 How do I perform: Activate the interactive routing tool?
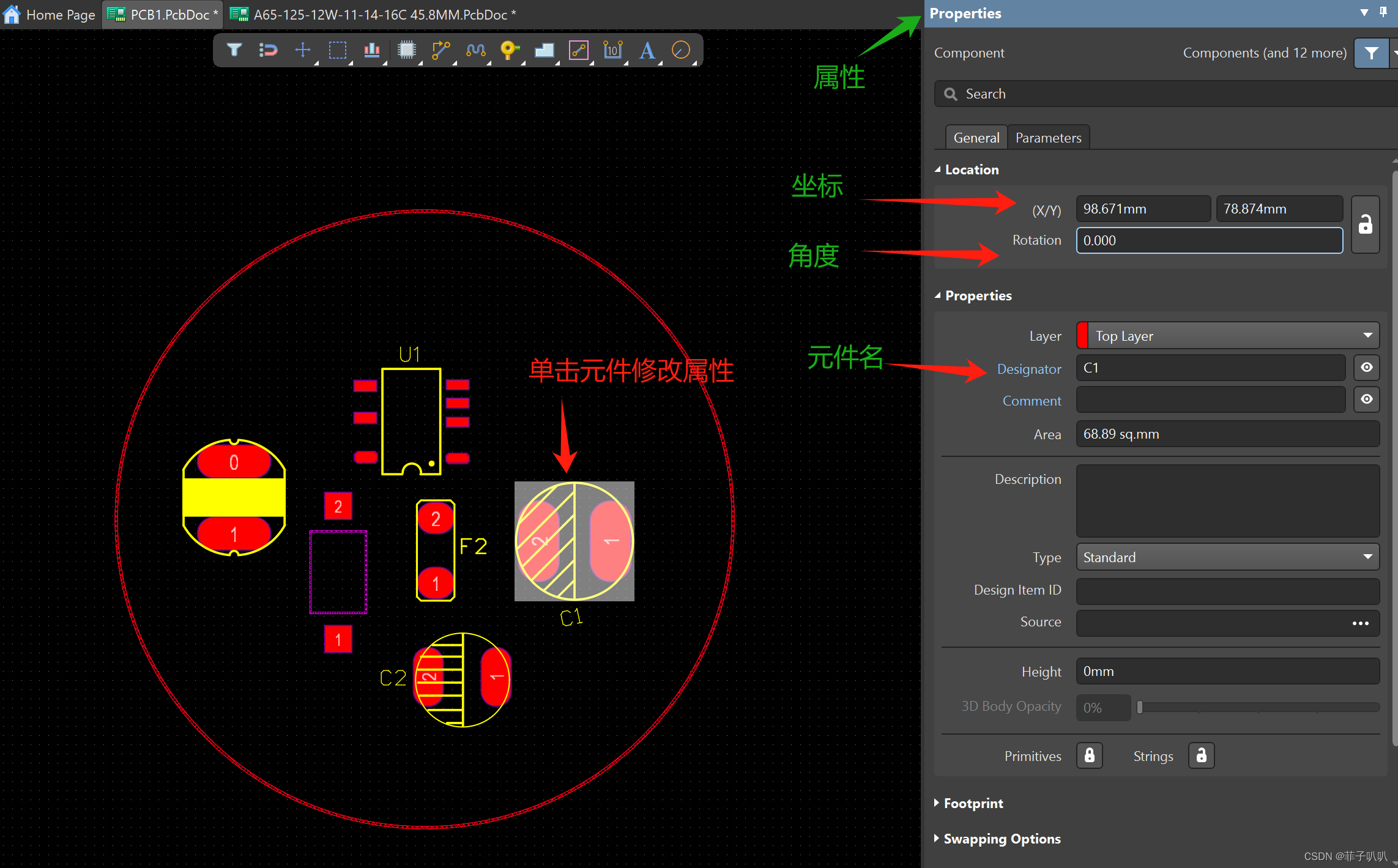tap(441, 50)
